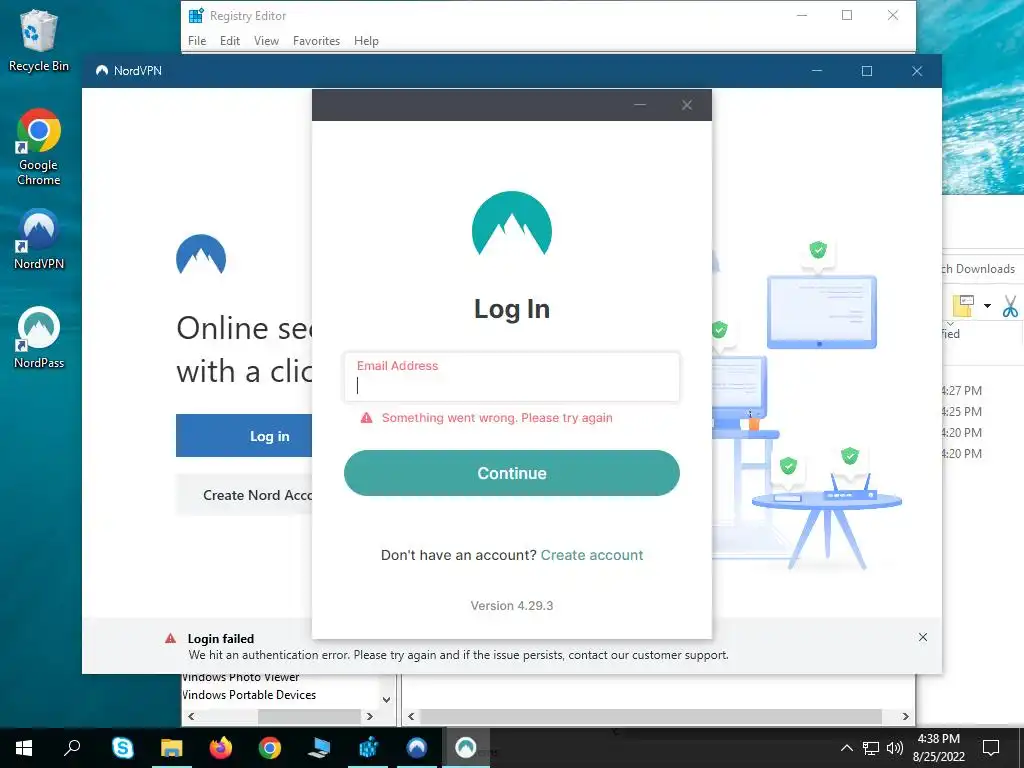The height and width of the screenshot is (768, 1024).
Task: Open Registry Editor Favorites menu
Action: [x=316, y=40]
